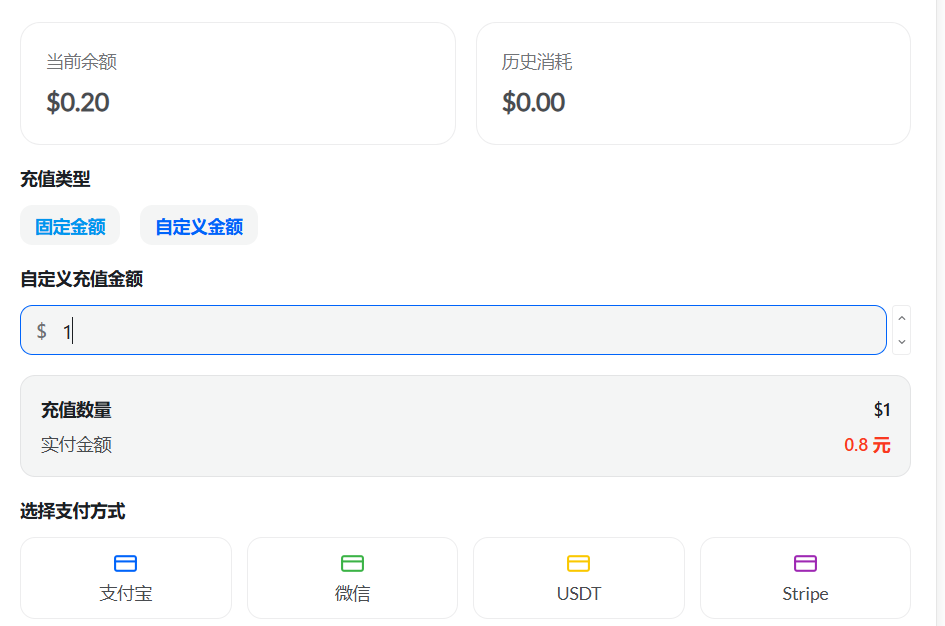Pick Stripe payment option
The height and width of the screenshot is (626, 945).
pos(805,578)
